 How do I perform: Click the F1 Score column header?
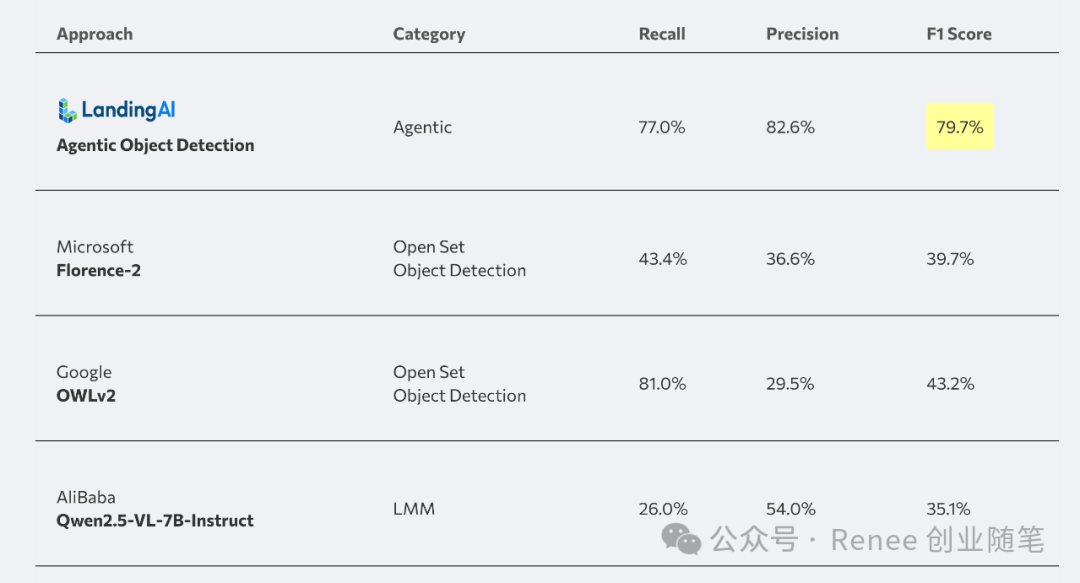[959, 34]
